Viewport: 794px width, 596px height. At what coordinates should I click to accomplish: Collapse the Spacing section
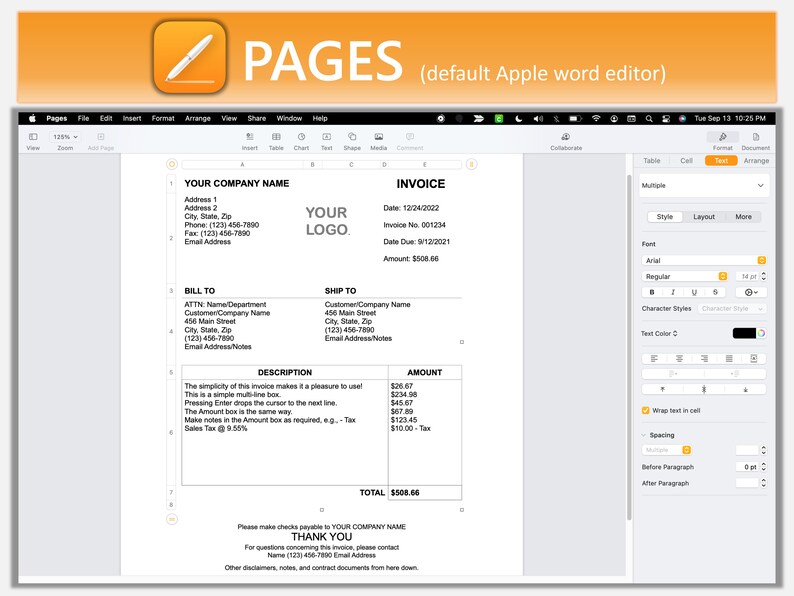pos(644,435)
